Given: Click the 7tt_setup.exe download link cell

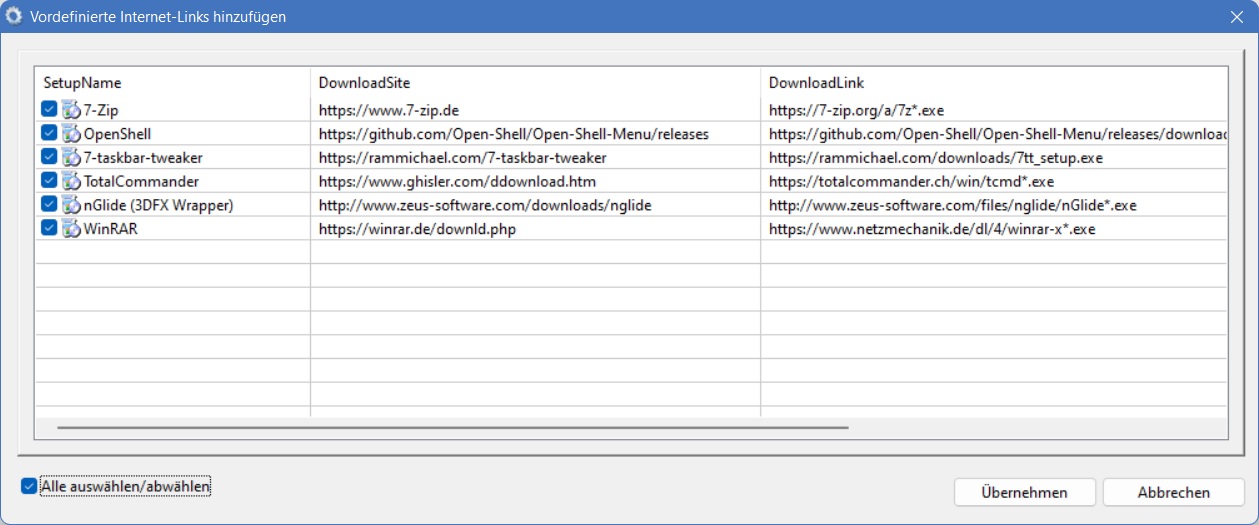Looking at the screenshot, I should (x=994, y=157).
